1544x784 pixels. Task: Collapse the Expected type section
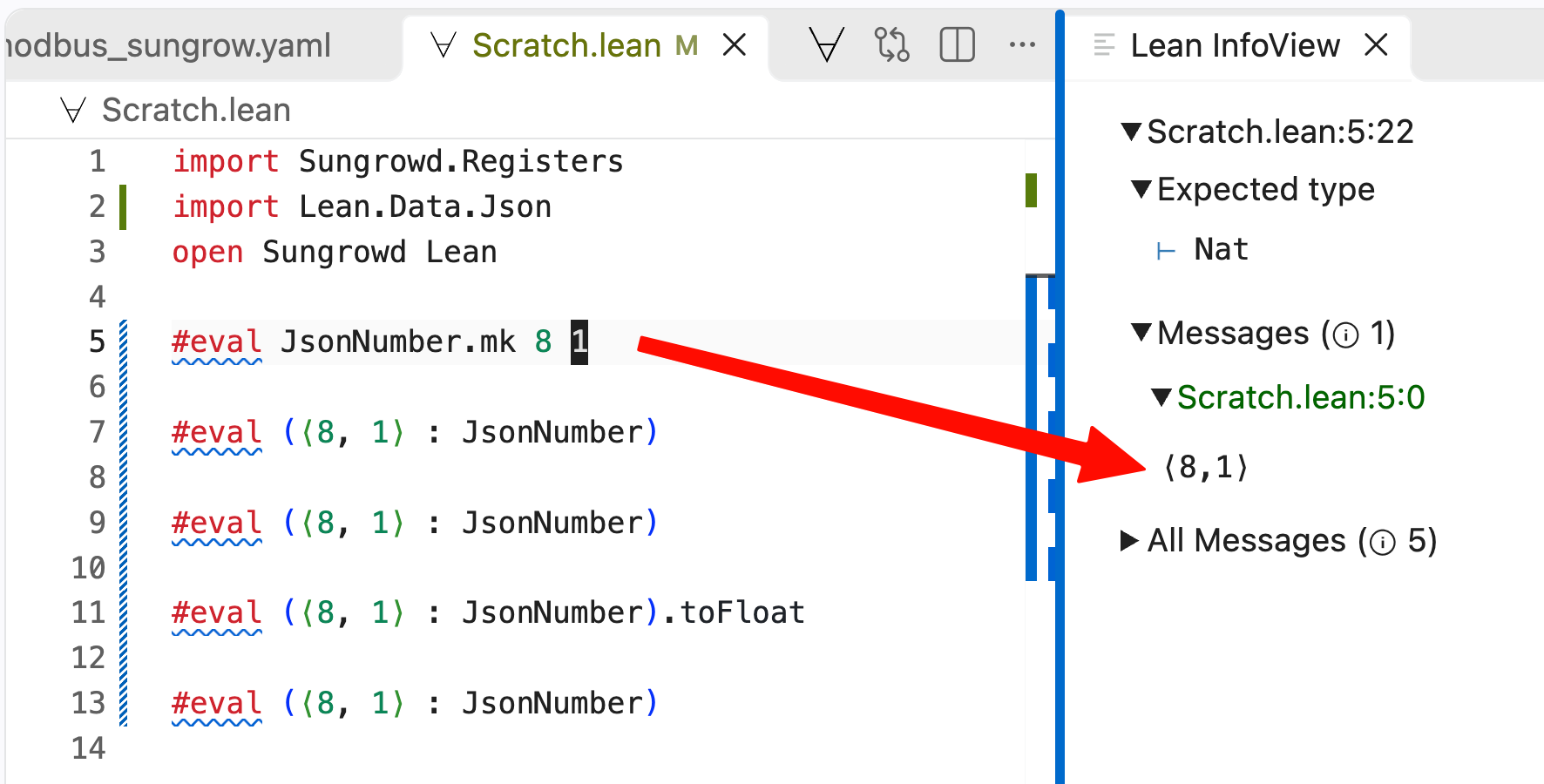[x=1141, y=189]
